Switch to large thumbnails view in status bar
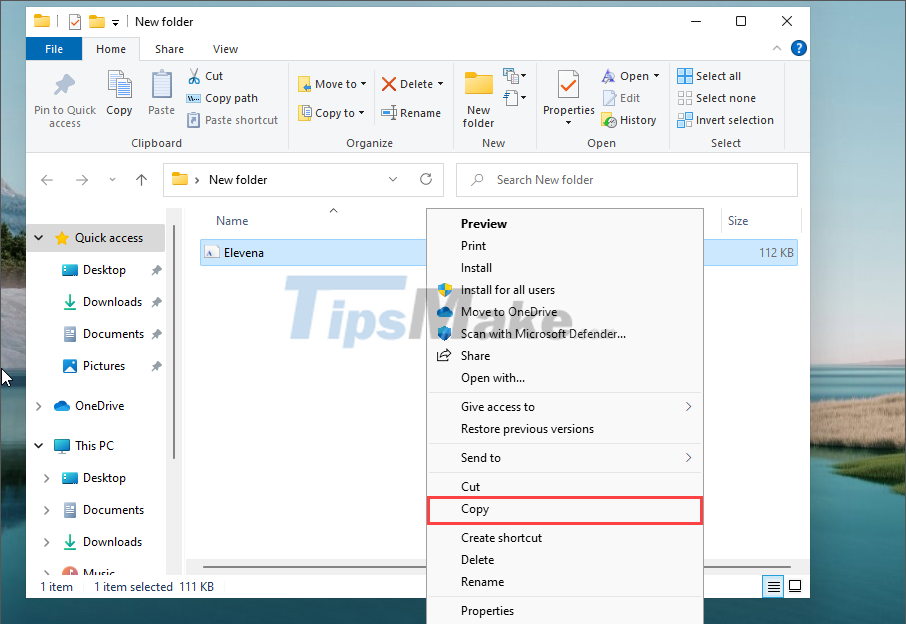 [795, 587]
